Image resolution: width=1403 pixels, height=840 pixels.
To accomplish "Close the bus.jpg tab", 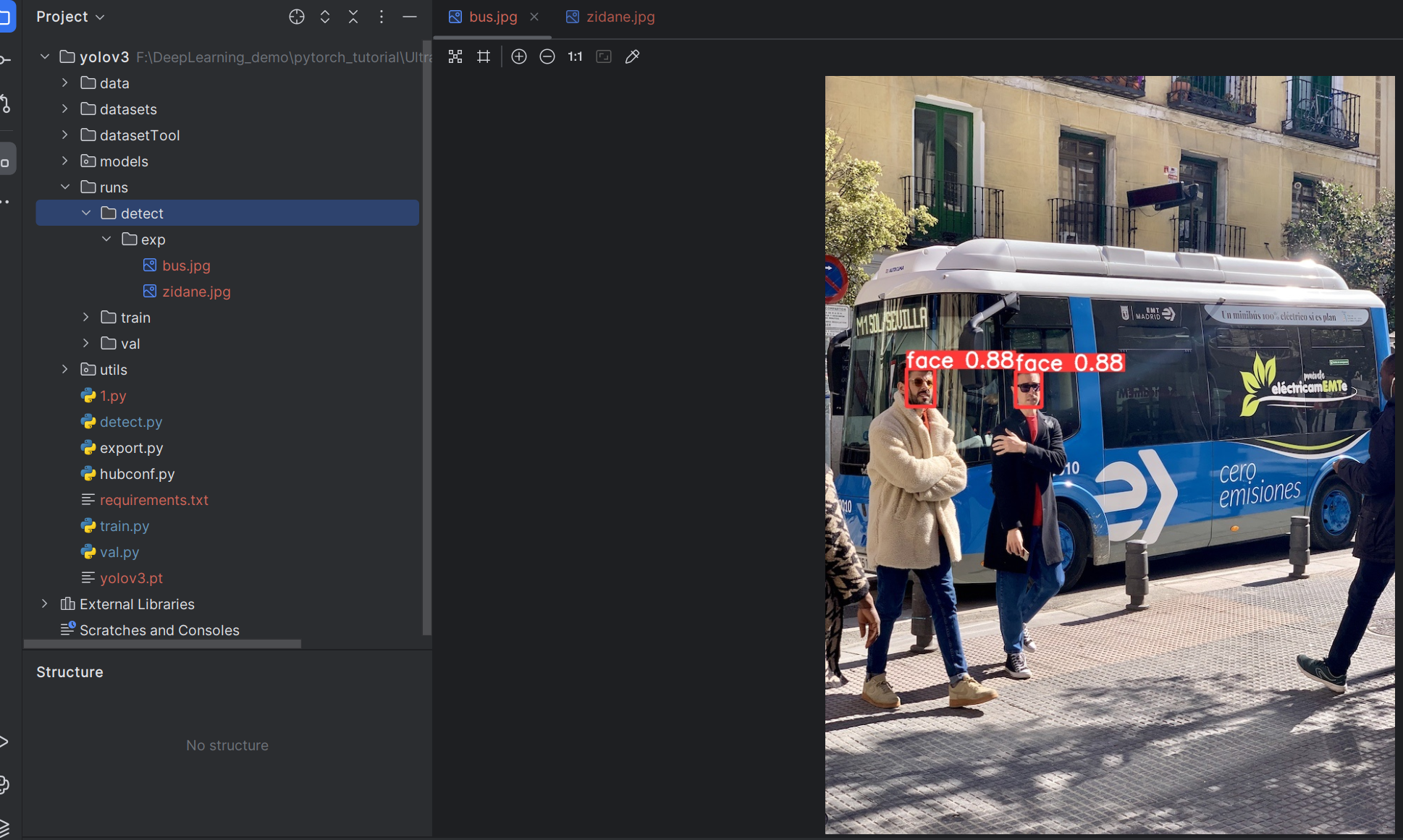I will [534, 17].
